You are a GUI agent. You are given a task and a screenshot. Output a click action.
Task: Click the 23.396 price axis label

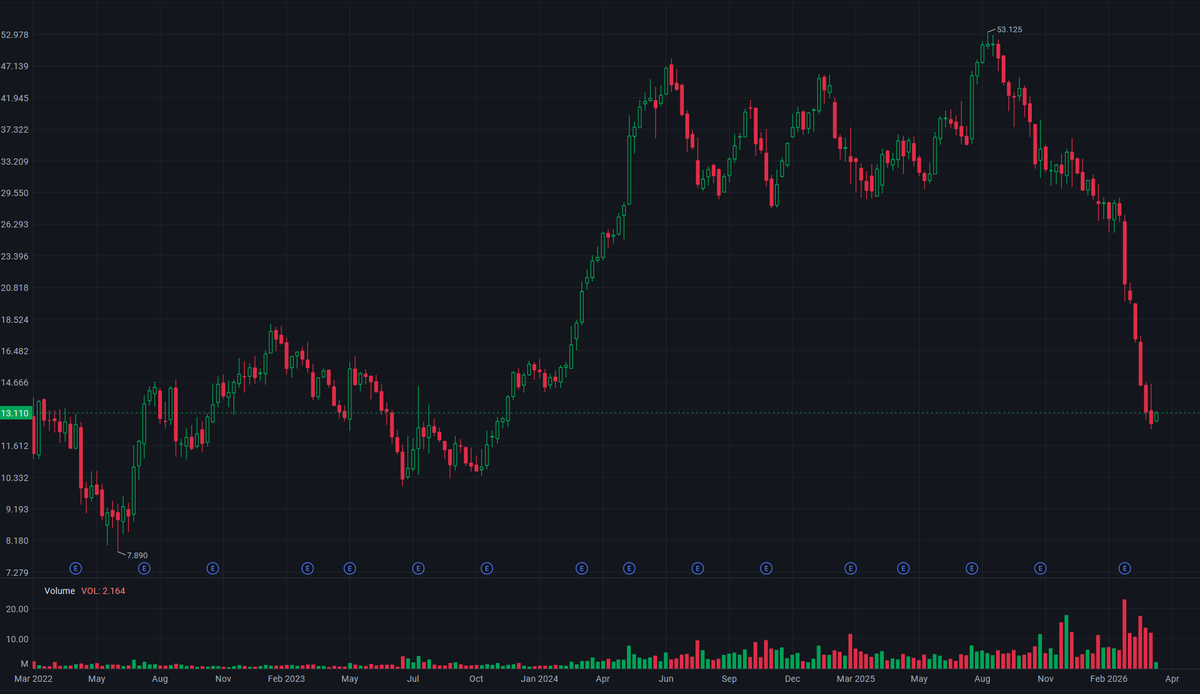pos(16,256)
